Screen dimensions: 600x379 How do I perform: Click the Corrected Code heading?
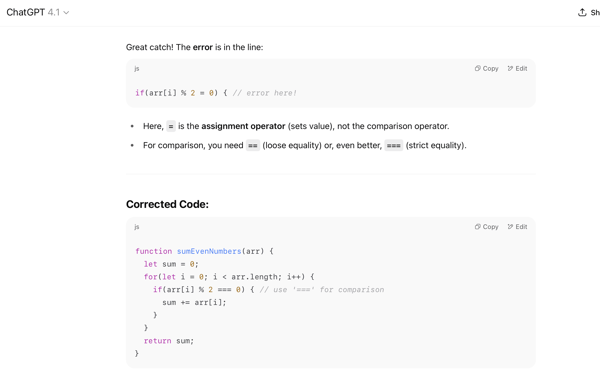coord(167,204)
